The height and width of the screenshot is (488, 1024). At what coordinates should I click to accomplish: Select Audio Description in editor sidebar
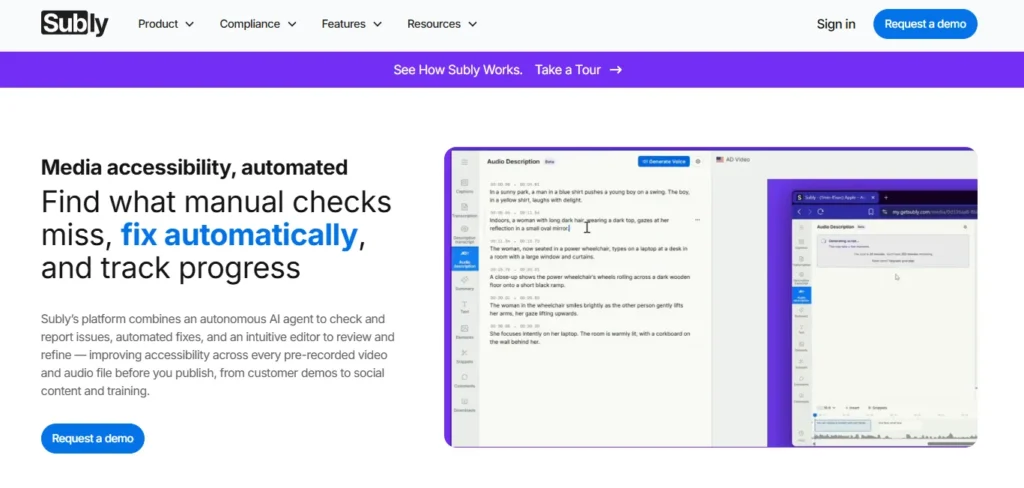(464, 259)
